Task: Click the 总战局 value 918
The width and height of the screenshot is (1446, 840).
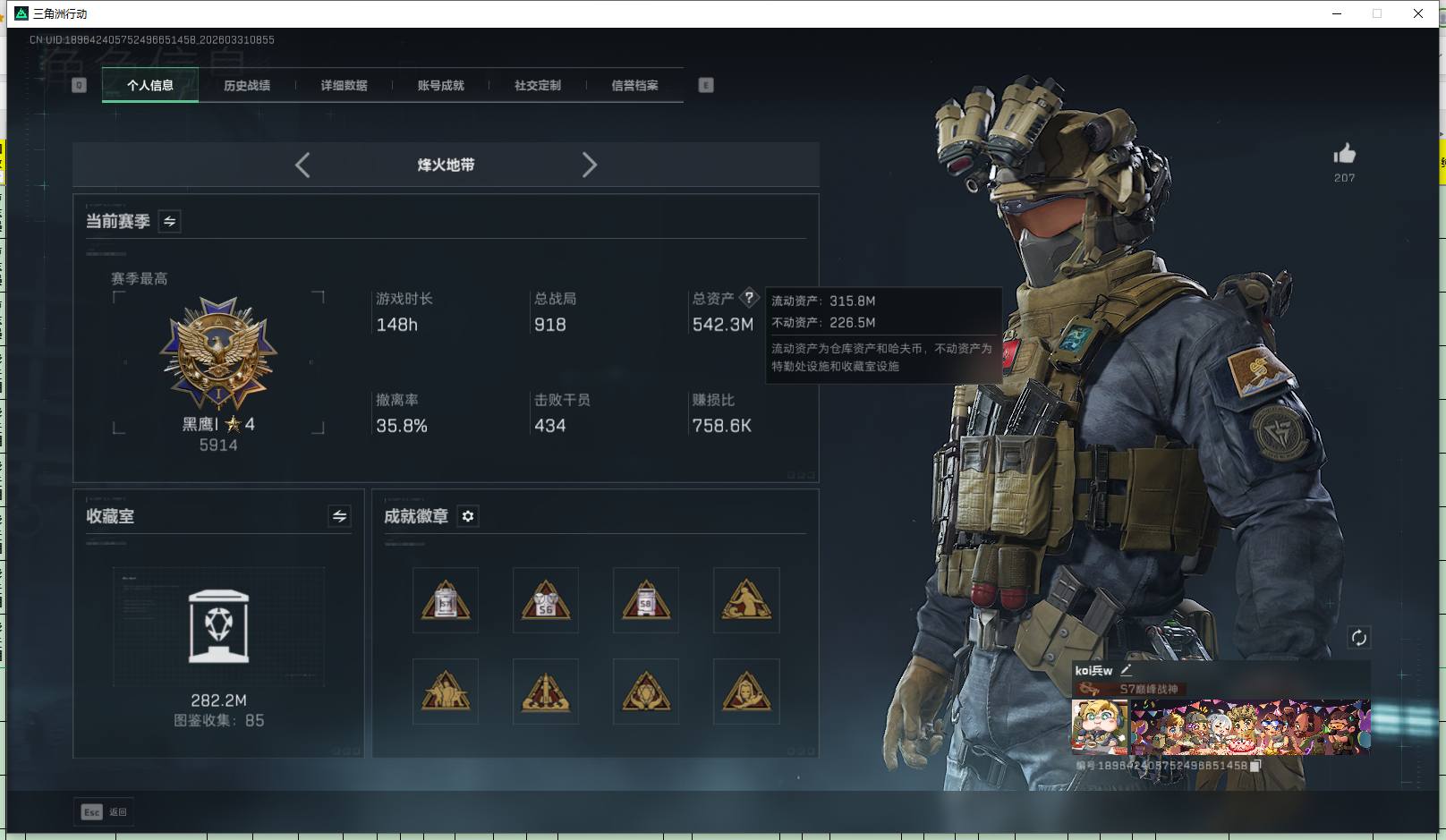Action: tap(550, 325)
